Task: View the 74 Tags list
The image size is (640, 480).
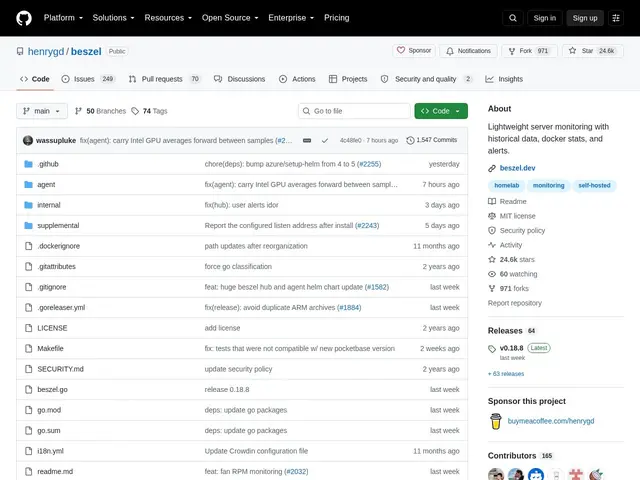Action: (149, 111)
